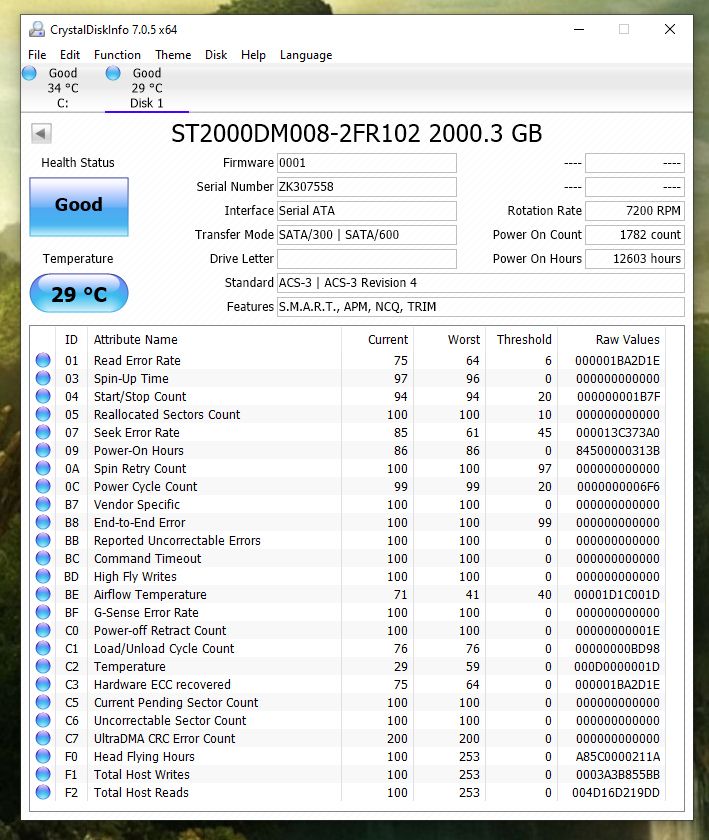This screenshot has height=840, width=709.
Task: Click the status orb of Hardware ECC recovered row
Action: coord(43,684)
